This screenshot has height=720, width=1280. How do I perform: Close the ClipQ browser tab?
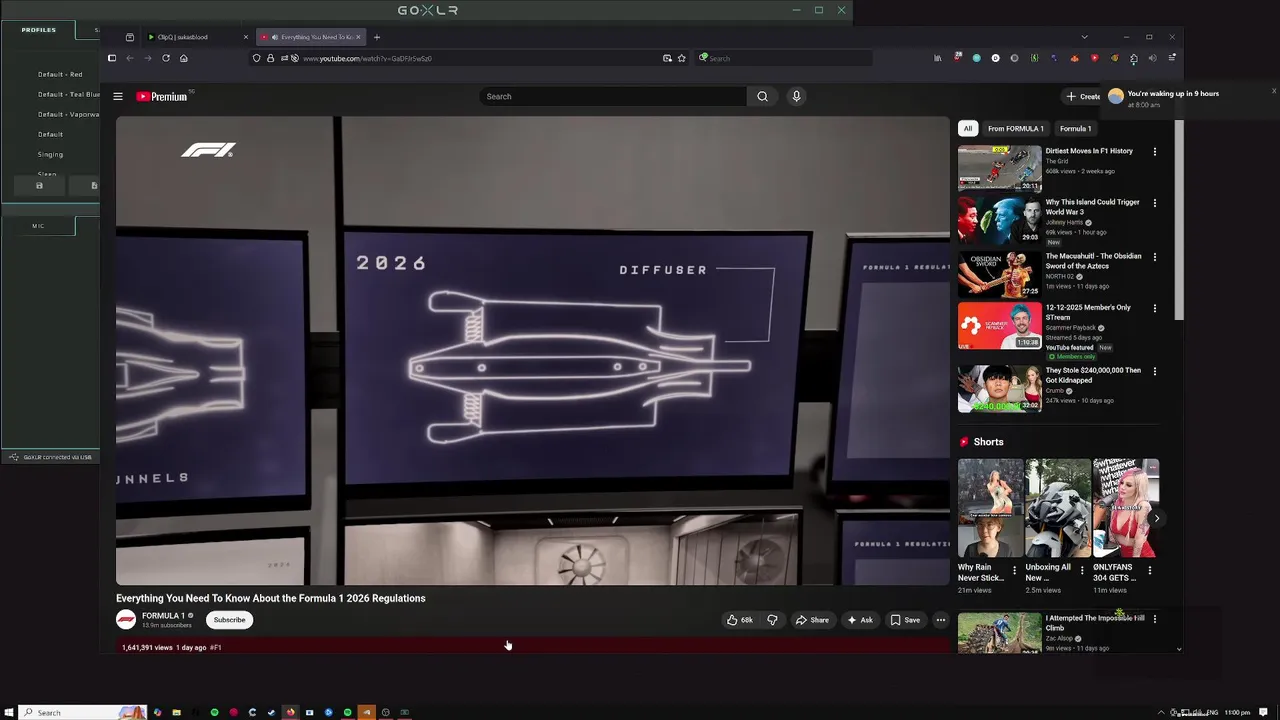click(x=245, y=37)
